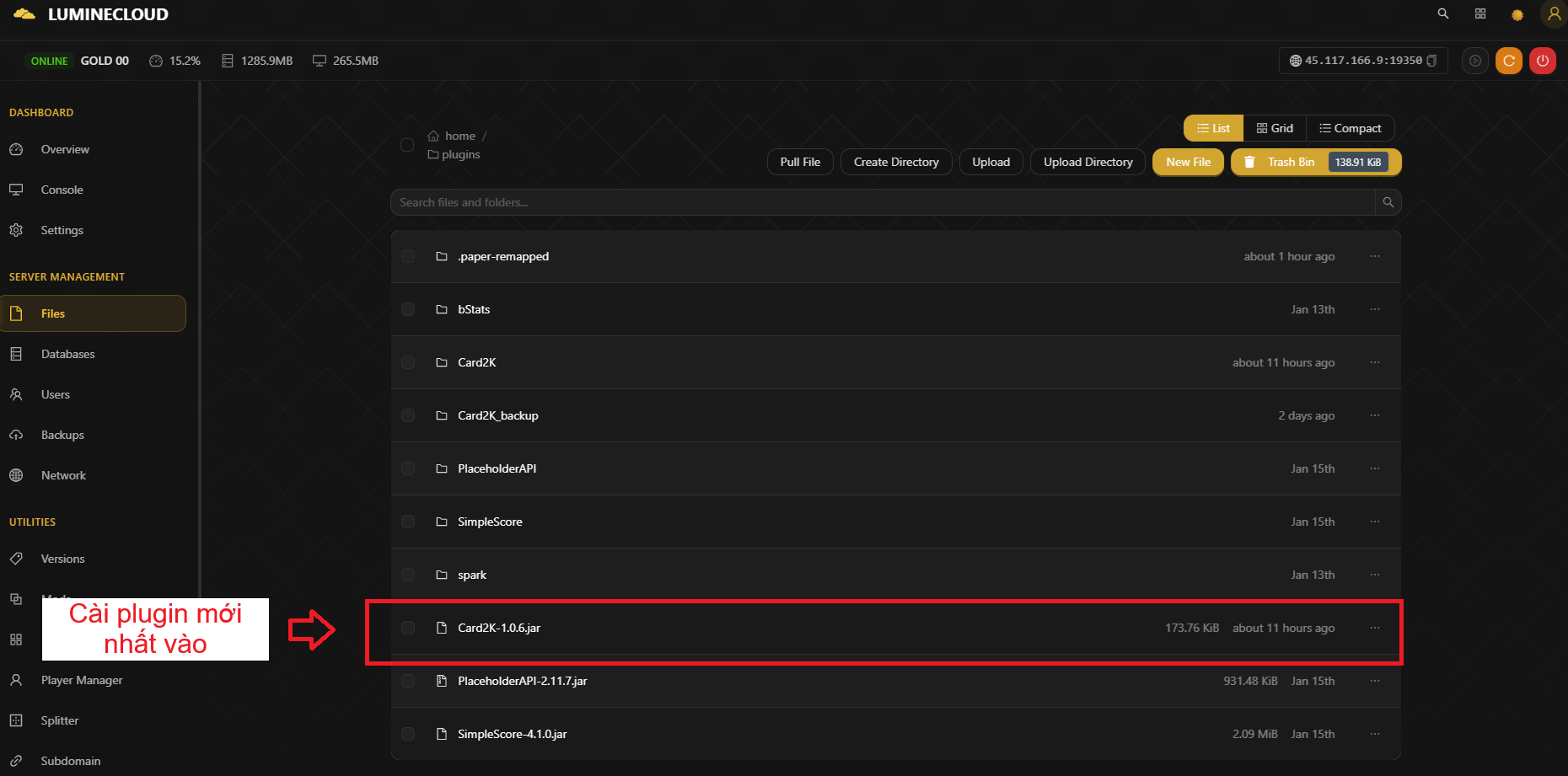Click the Upload Directory button
The height and width of the screenshot is (776, 1568).
tap(1087, 162)
